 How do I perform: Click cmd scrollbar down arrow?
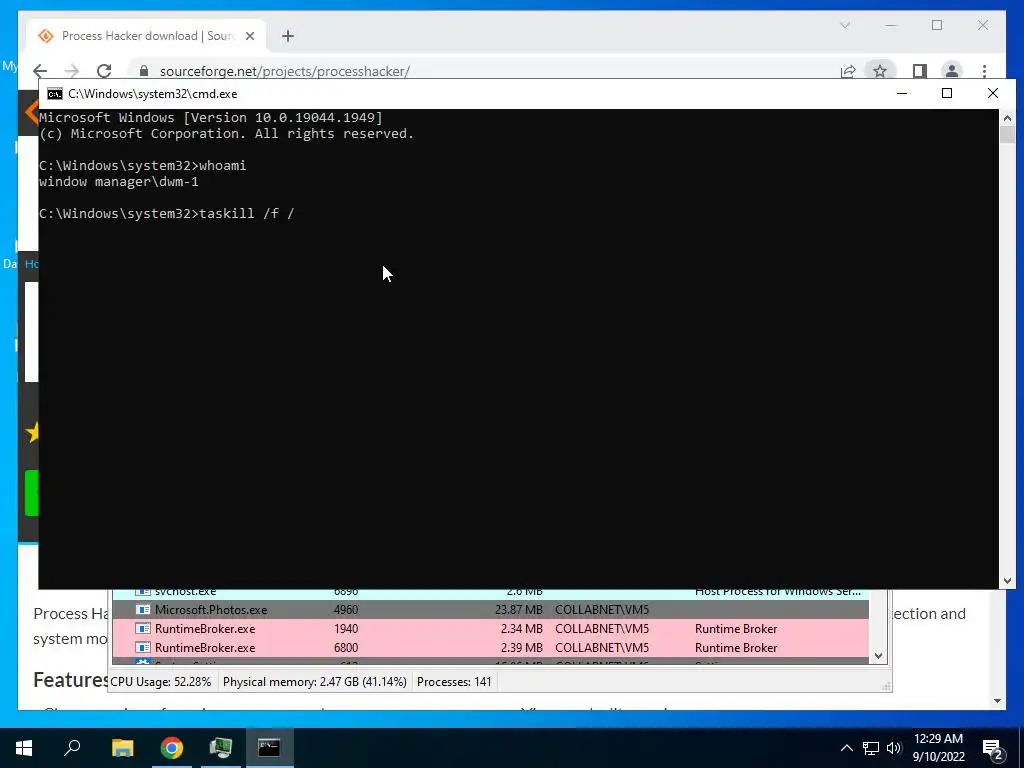(1007, 580)
